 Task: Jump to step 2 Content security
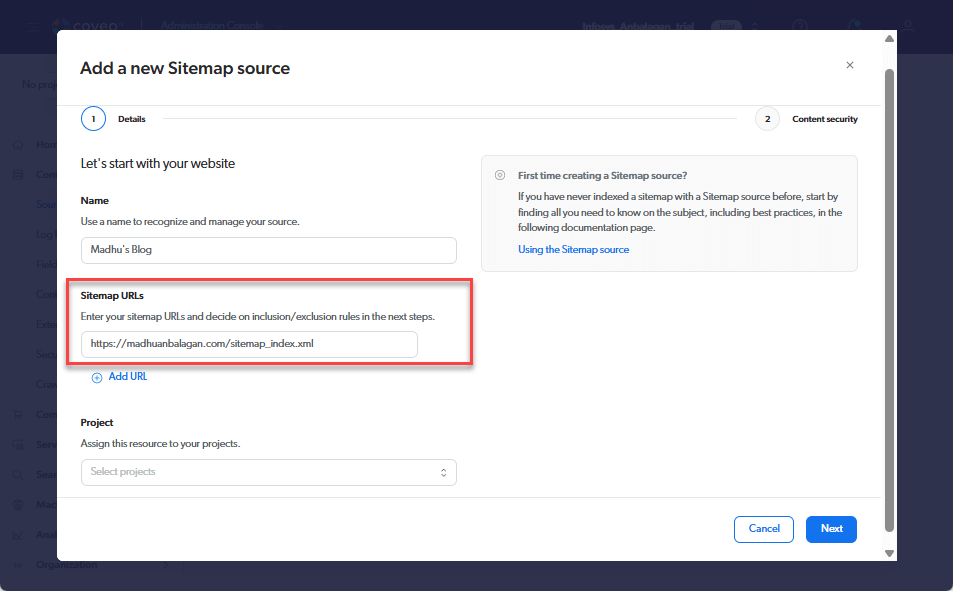pos(767,119)
